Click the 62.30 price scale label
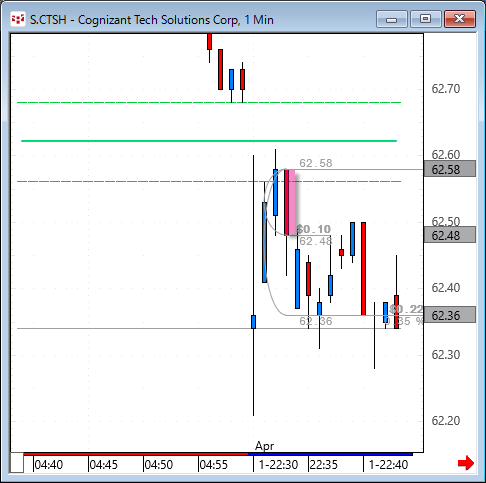486x483 pixels. (x=446, y=354)
